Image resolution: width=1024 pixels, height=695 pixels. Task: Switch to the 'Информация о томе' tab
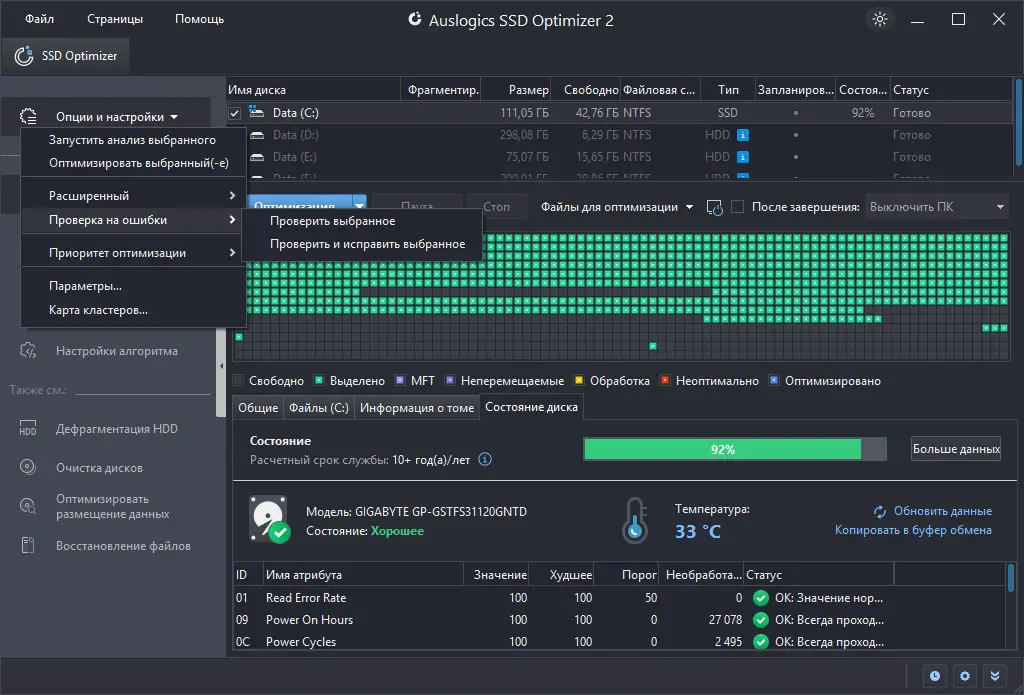(x=417, y=408)
